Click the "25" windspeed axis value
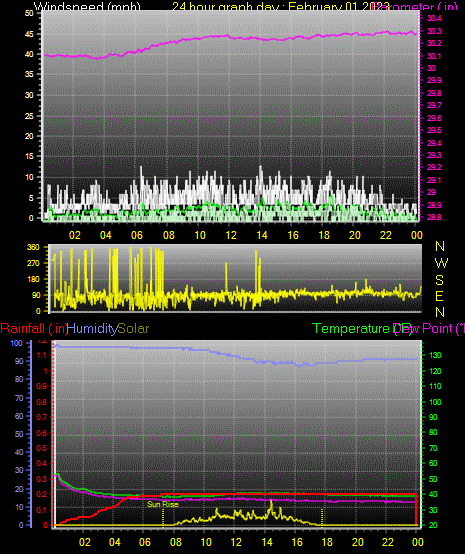This screenshot has height=554, width=465. tap(29, 116)
